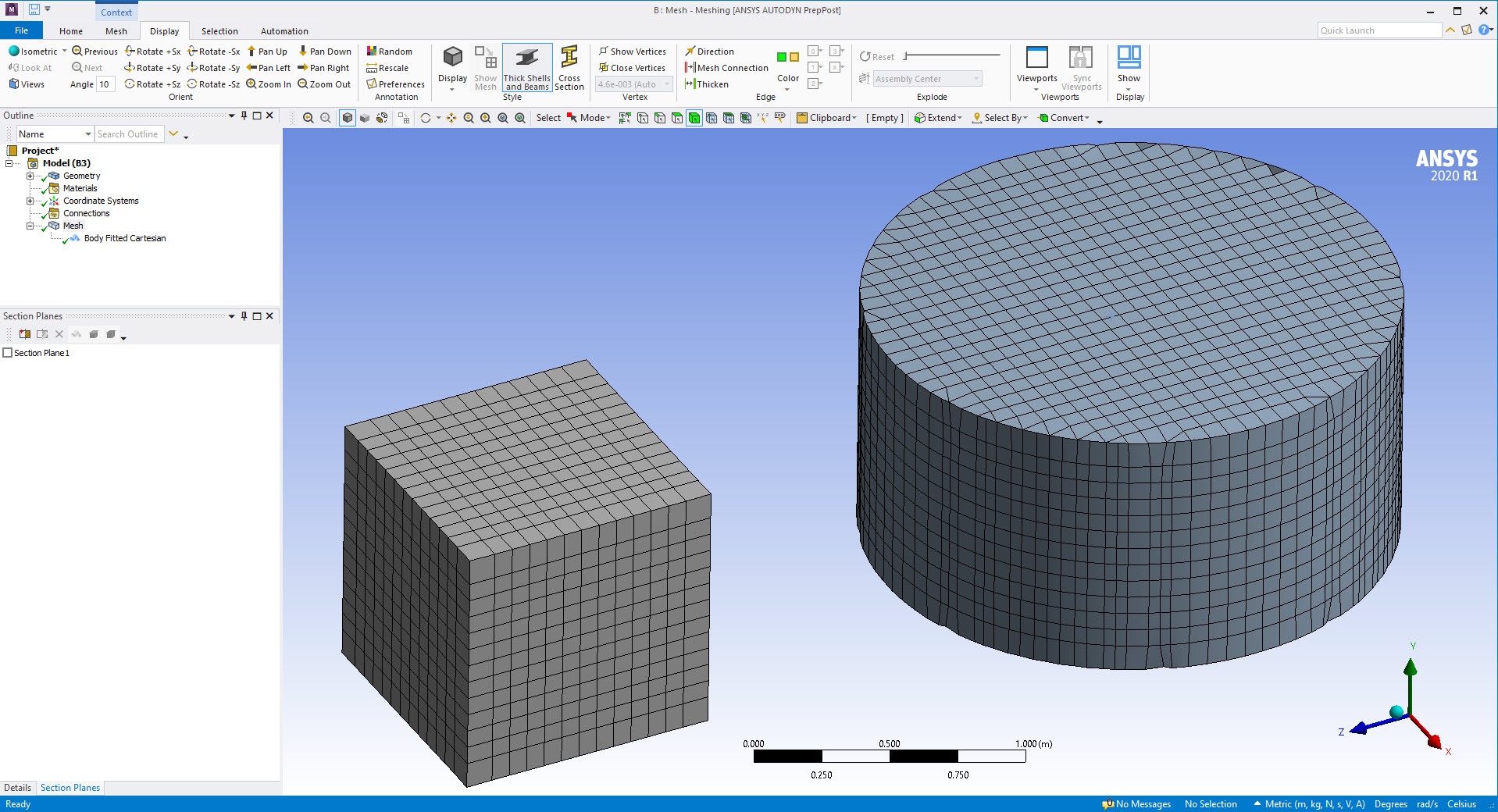Image resolution: width=1498 pixels, height=812 pixels.
Task: Open the Isometric views dropdown
Action: pos(64,51)
